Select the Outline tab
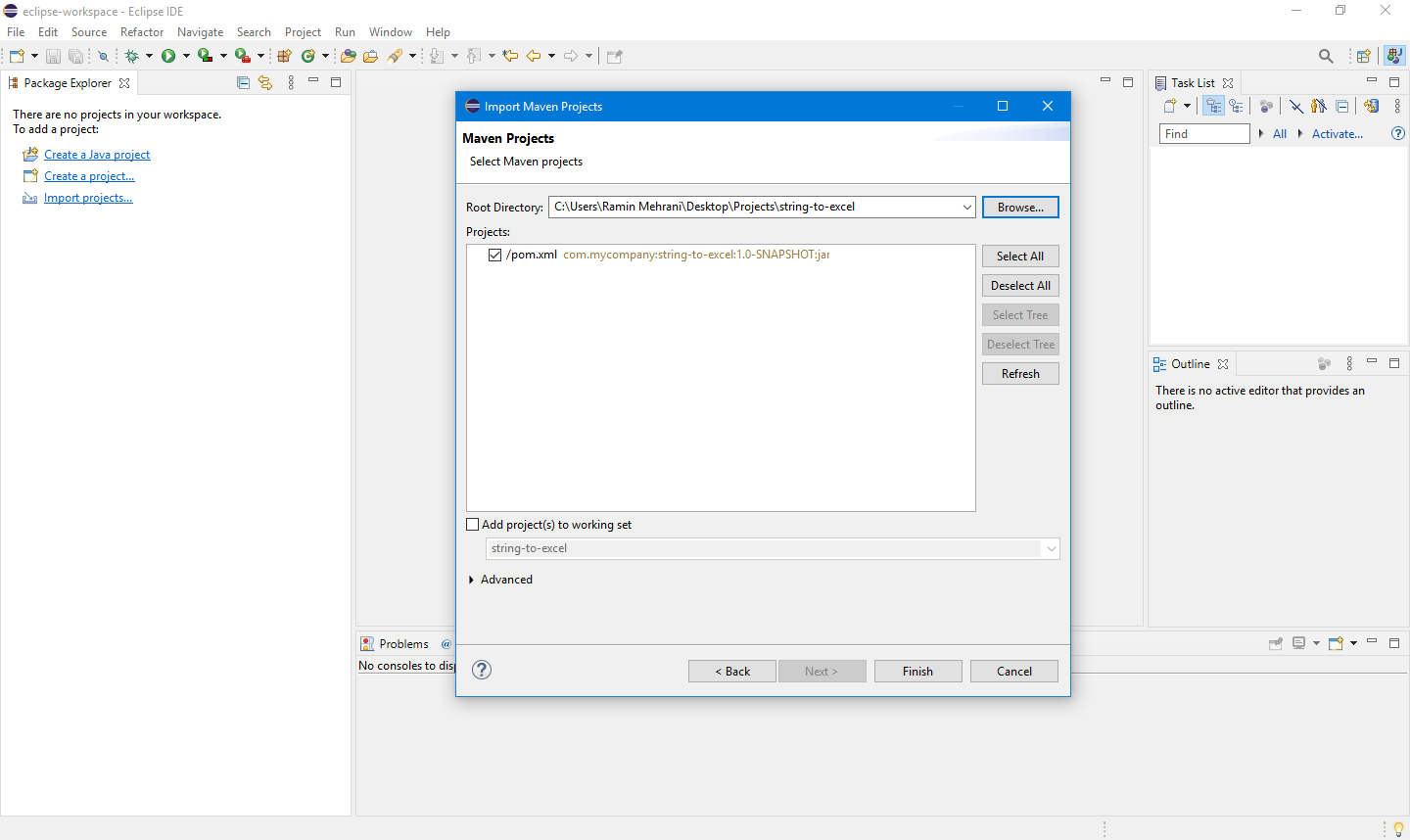 coord(1191,363)
